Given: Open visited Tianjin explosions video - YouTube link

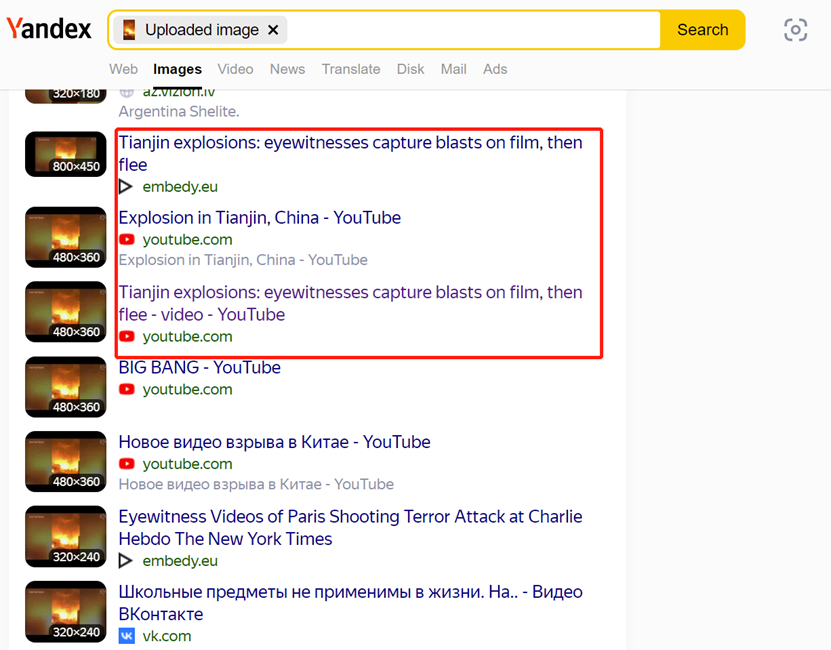Looking at the screenshot, I should (x=350, y=303).
